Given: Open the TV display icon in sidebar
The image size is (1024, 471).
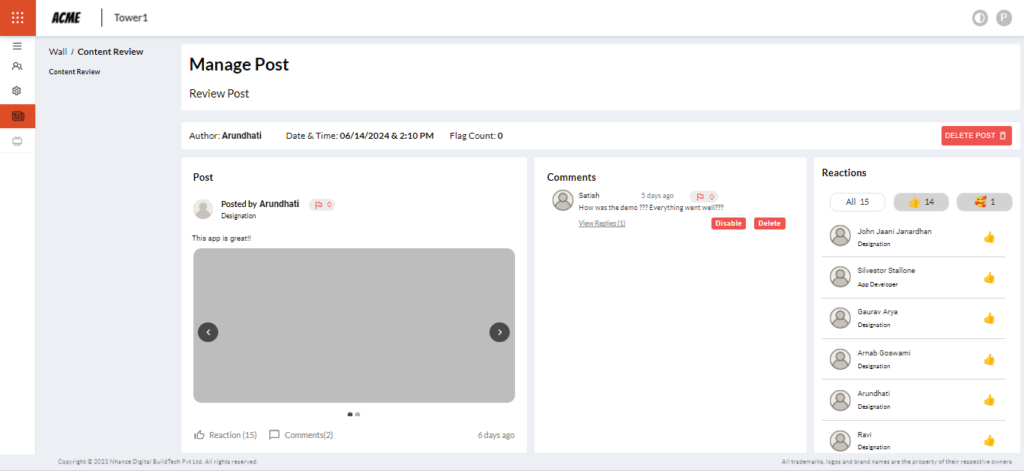Looking at the screenshot, I should [x=17, y=142].
